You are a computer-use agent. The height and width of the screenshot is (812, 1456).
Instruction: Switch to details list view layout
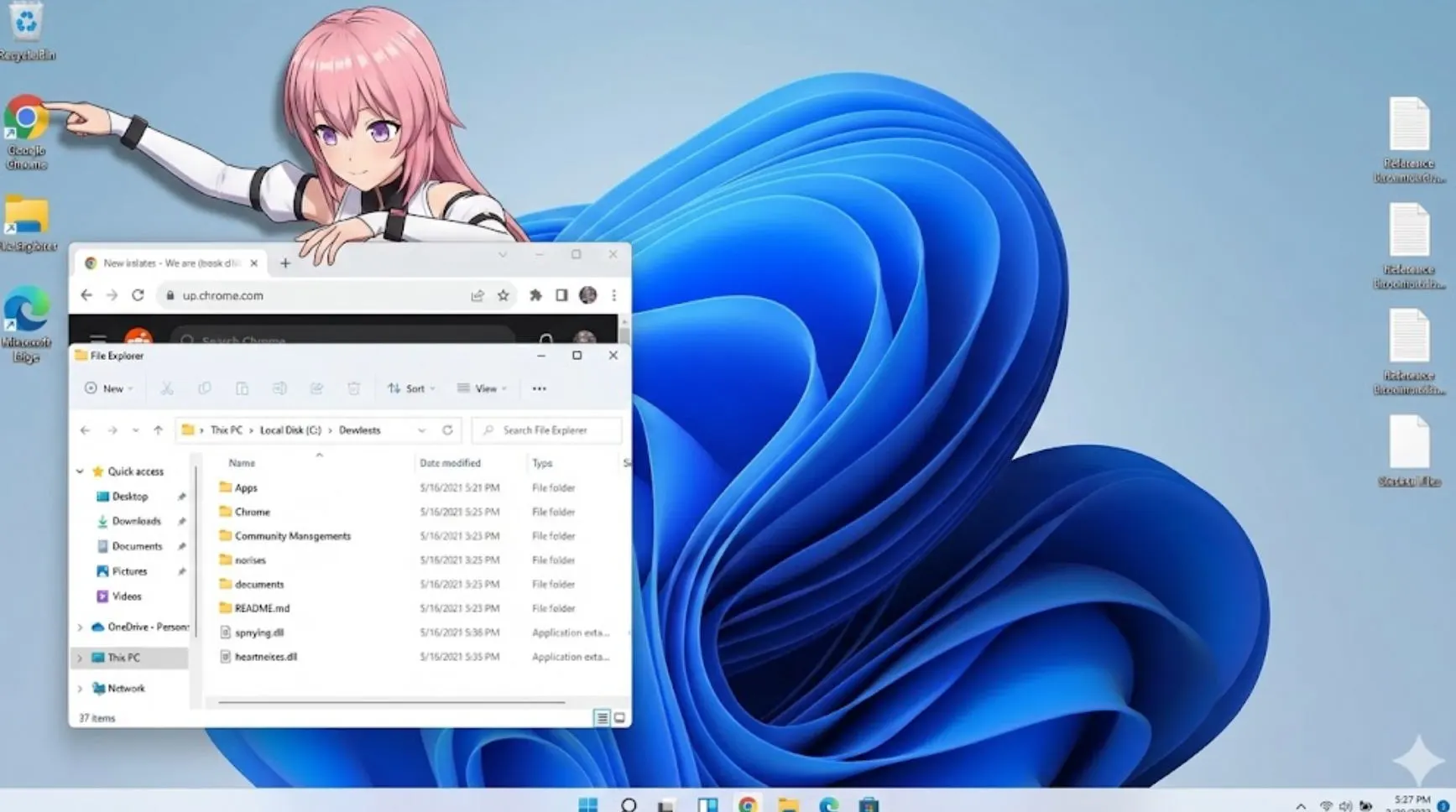click(602, 718)
